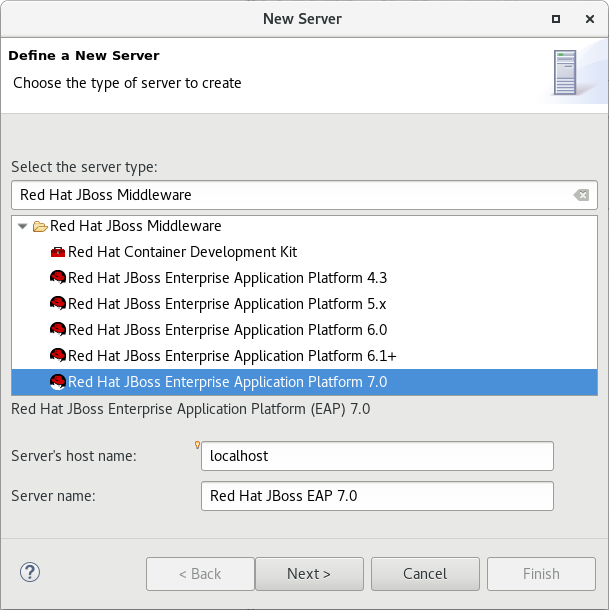Click the red hat icon for Platform 5.x
Image resolution: width=609 pixels, height=610 pixels.
click(58, 304)
